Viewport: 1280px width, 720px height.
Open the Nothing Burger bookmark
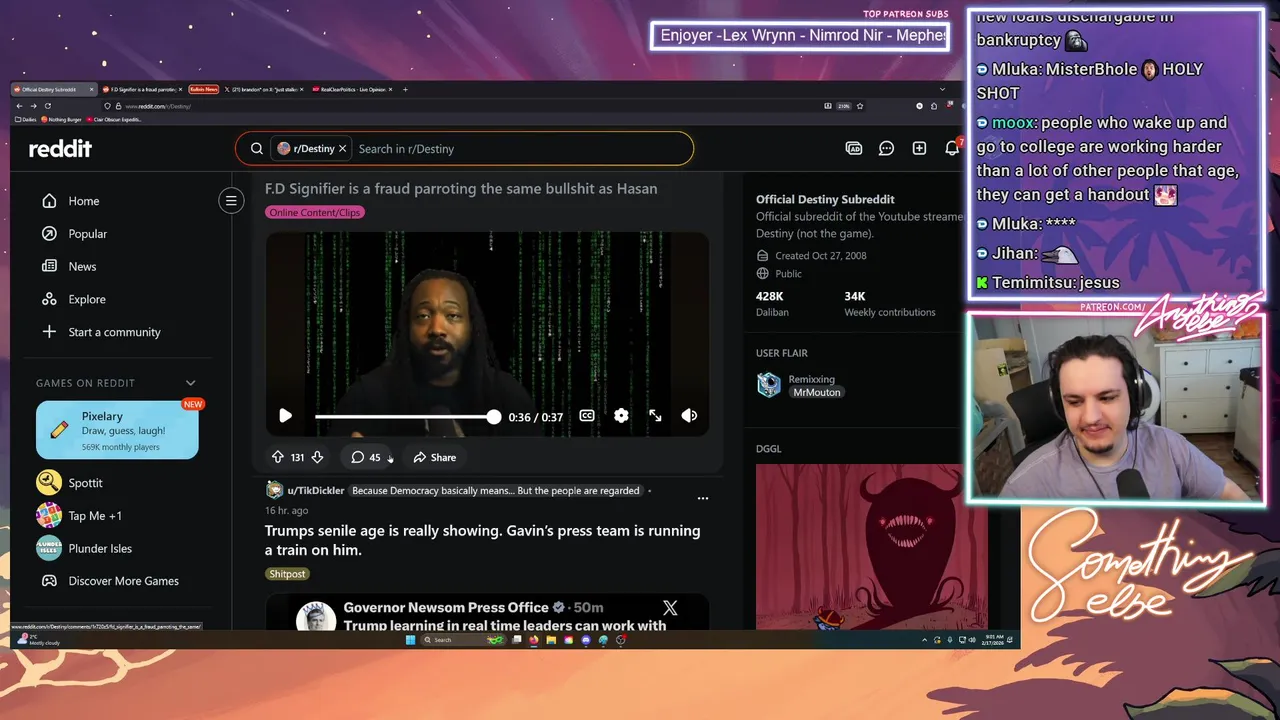pos(62,119)
